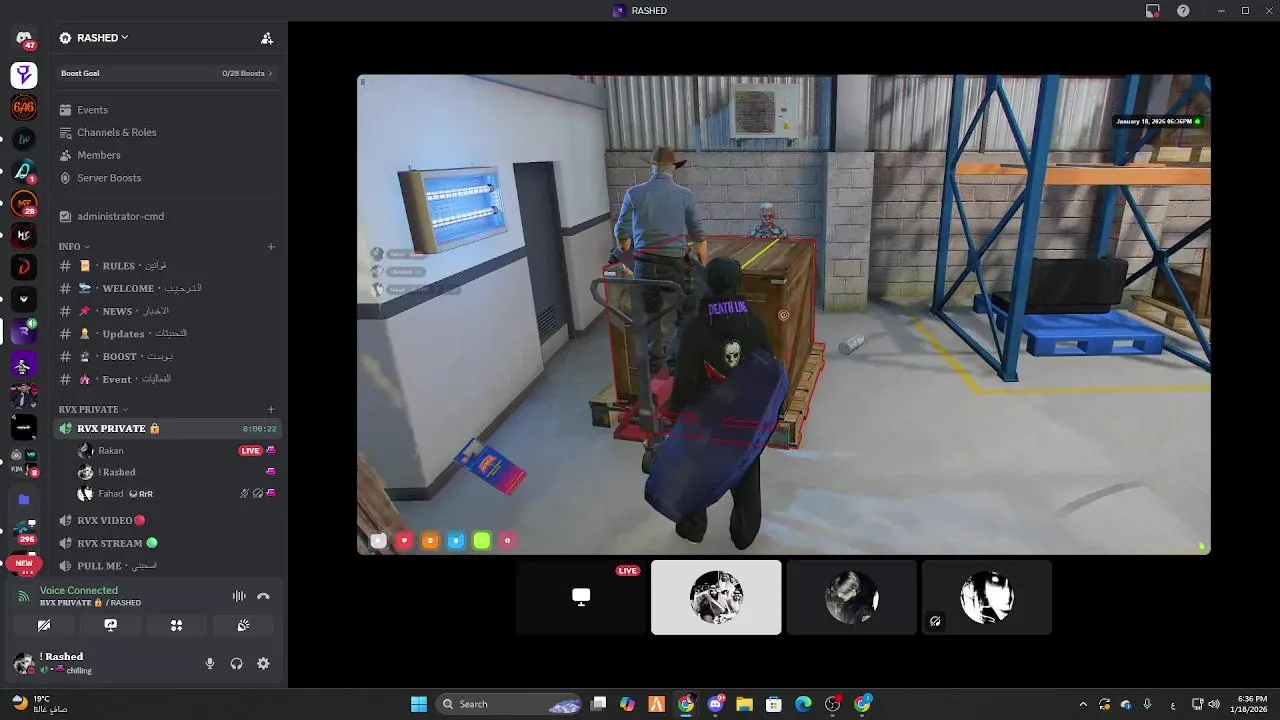Open the BOOST text channel
Screen dimensions: 1280x720
pyautogui.click(x=167, y=356)
